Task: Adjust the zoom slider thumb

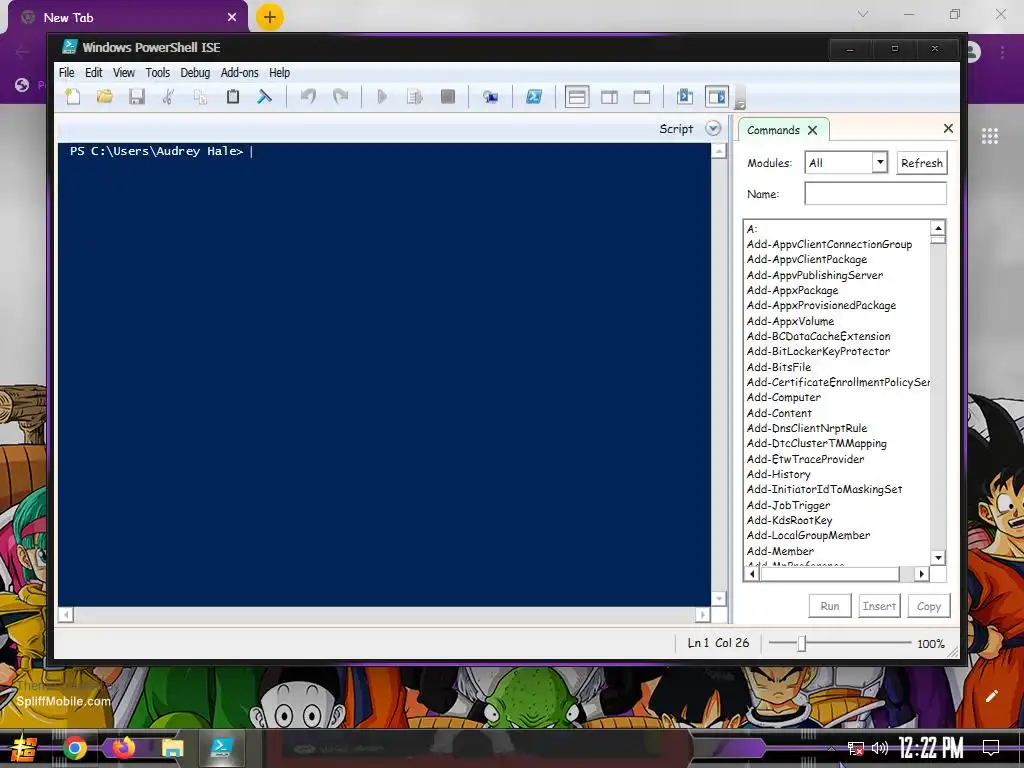Action: point(801,643)
